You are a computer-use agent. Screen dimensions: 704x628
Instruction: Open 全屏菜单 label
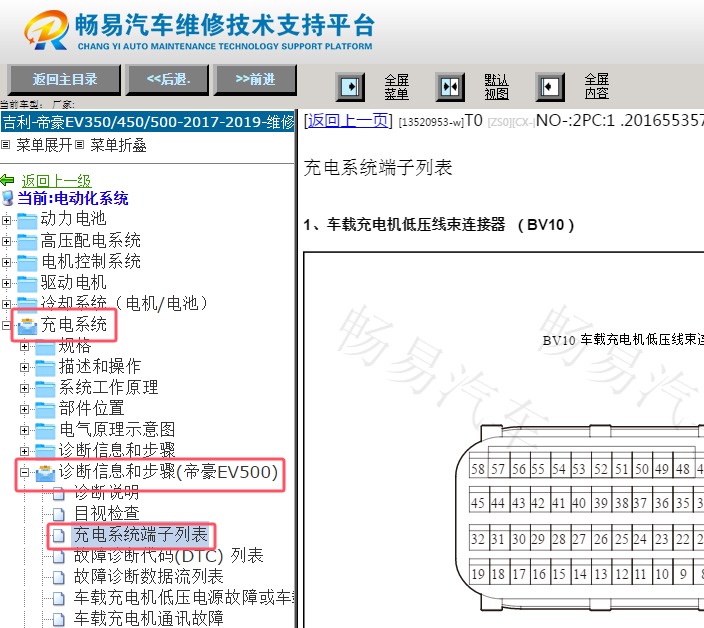(397, 87)
